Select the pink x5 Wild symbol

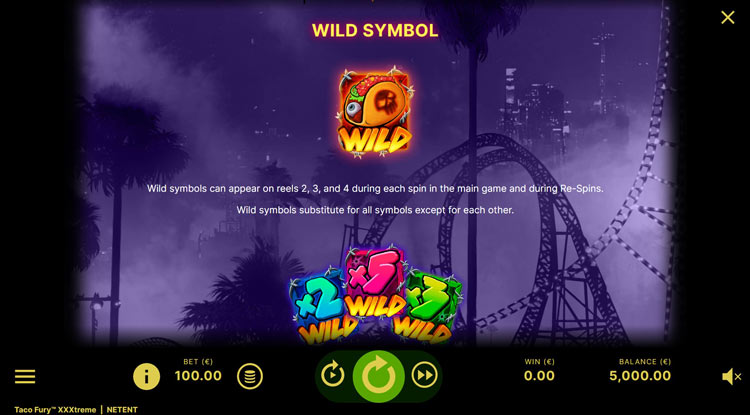[x=375, y=282]
